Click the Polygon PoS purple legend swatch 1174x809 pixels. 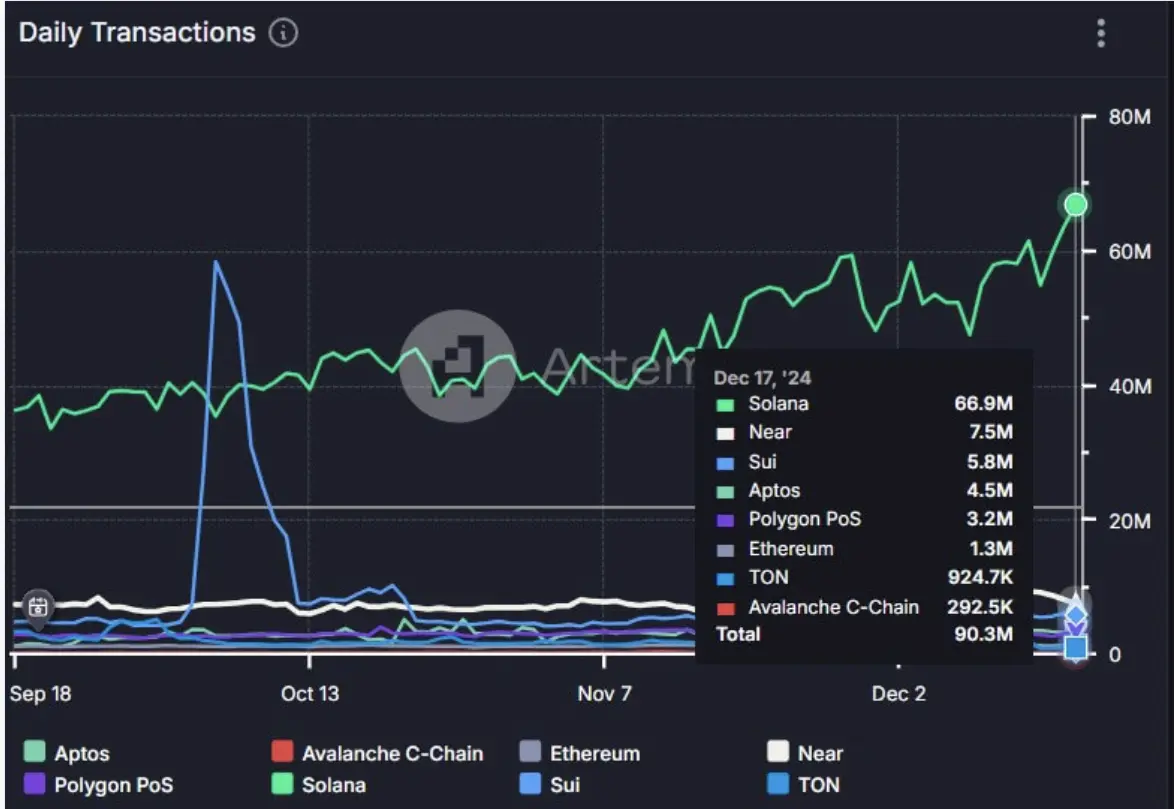pos(35,785)
